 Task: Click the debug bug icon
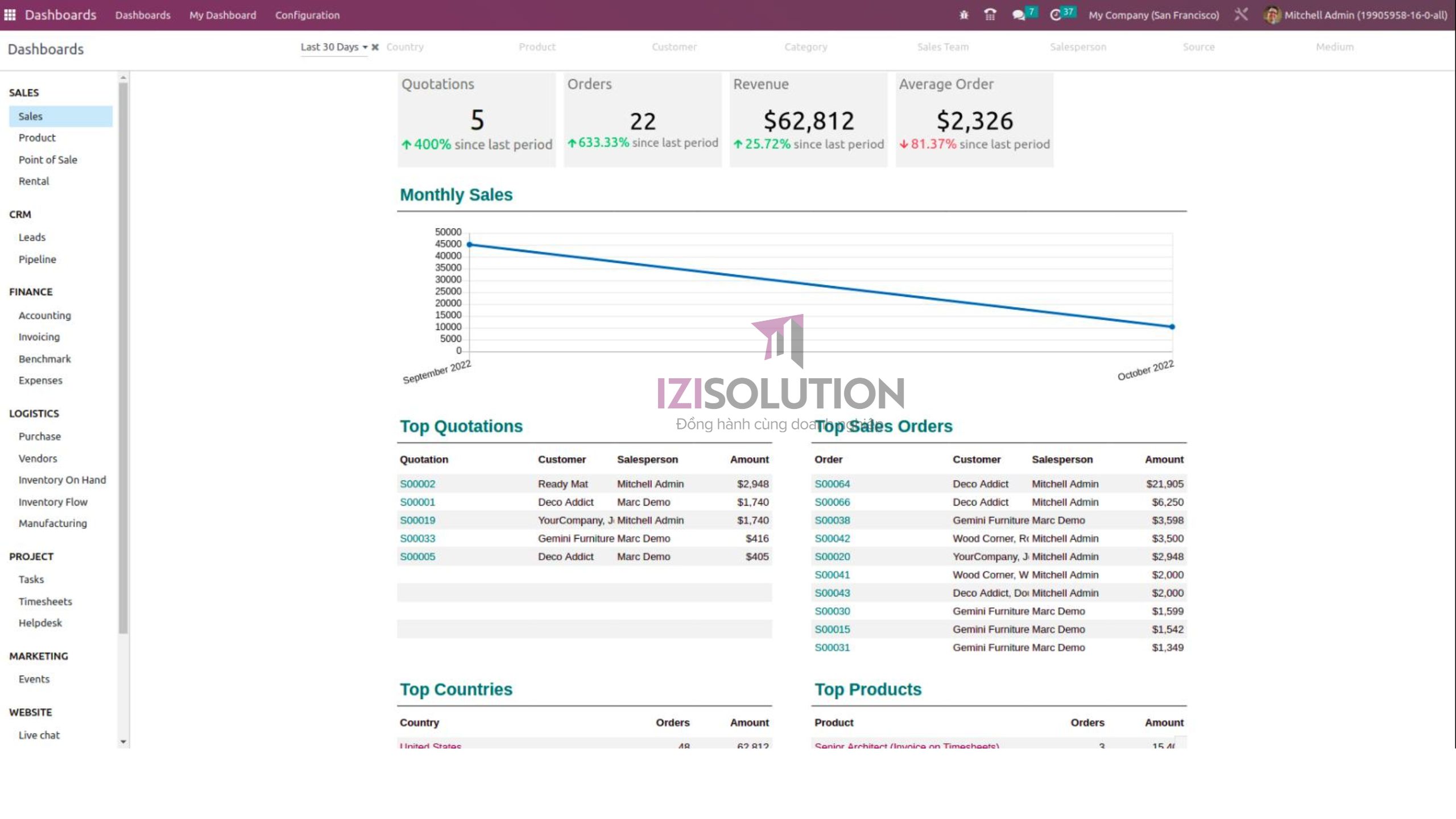click(x=963, y=15)
